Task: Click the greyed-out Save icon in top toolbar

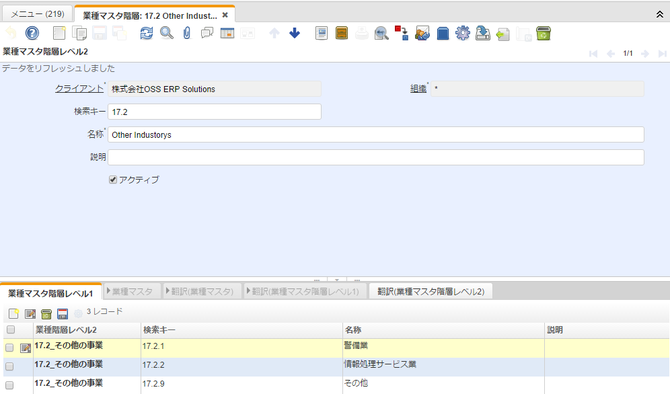Action: coord(100,33)
